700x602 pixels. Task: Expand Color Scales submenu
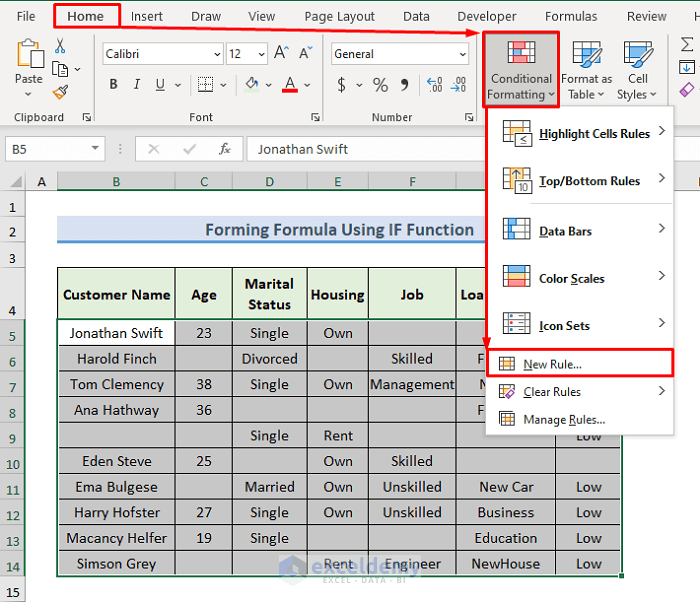coord(579,278)
